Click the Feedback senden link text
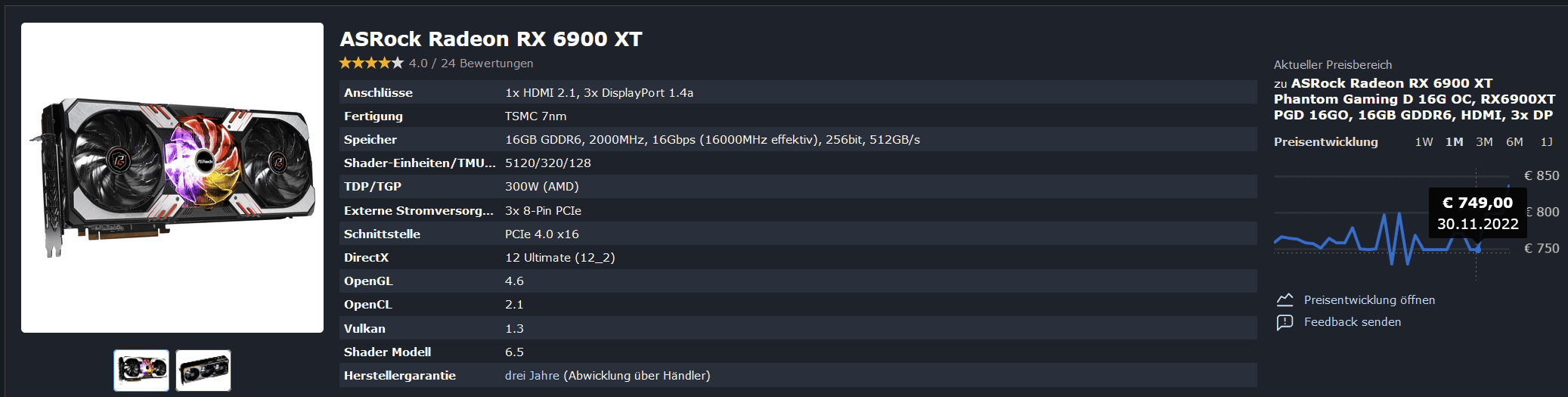The height and width of the screenshot is (397, 1568). (1353, 322)
